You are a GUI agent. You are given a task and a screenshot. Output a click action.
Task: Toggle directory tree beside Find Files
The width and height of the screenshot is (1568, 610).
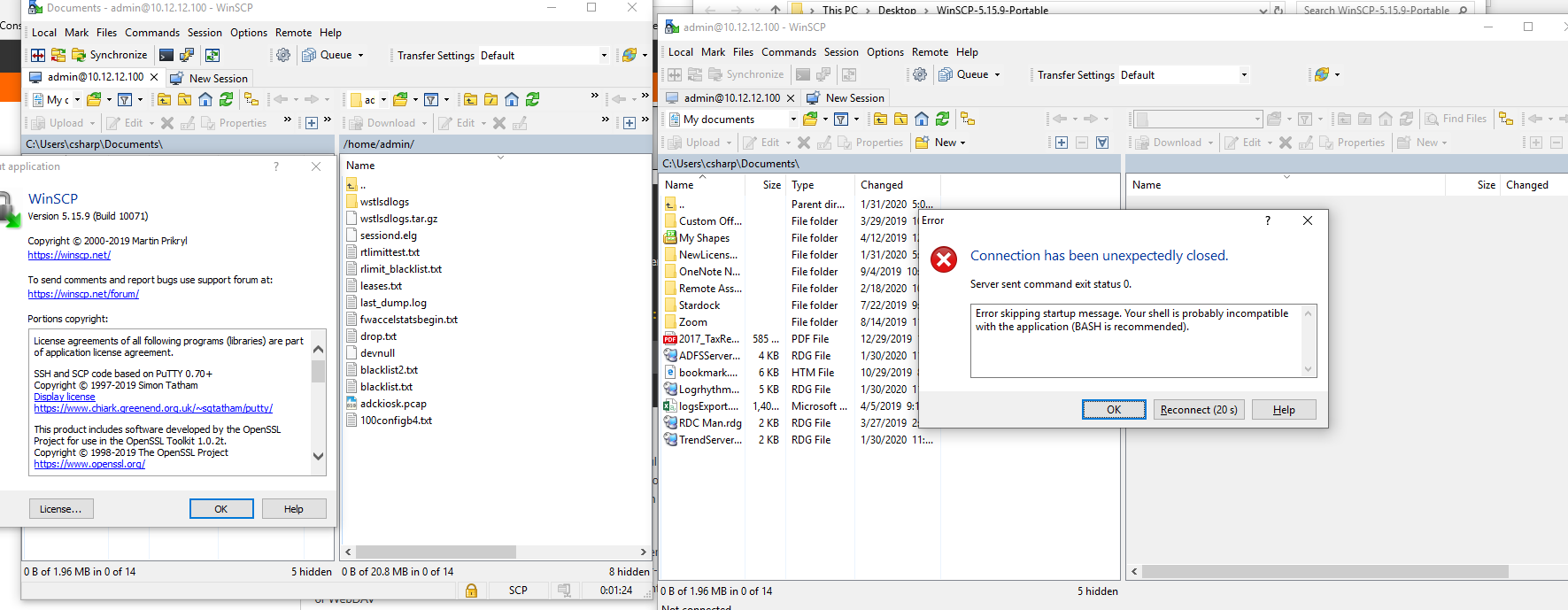[1506, 119]
